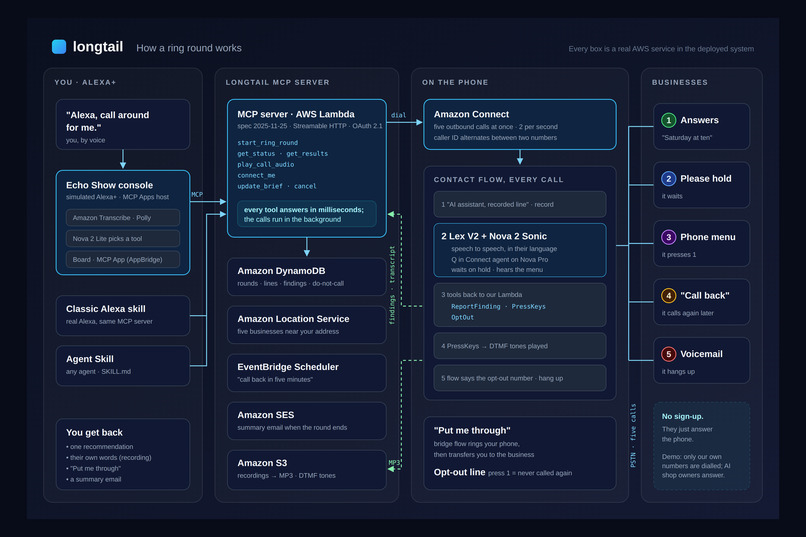
Task: Click the vertical "findings · transcript" label
Action: (x=392, y=285)
